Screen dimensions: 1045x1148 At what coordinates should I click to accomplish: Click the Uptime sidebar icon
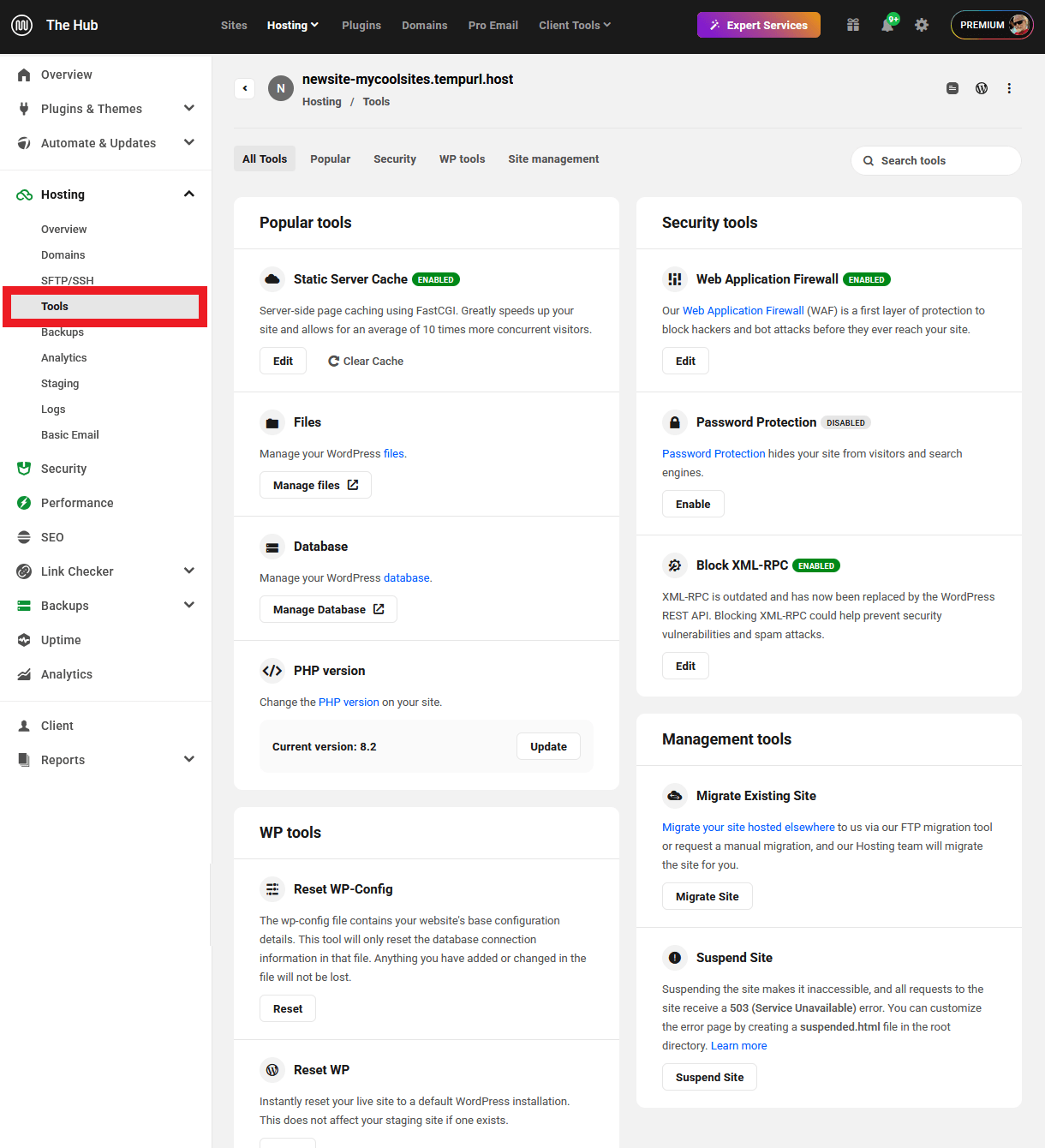click(24, 640)
